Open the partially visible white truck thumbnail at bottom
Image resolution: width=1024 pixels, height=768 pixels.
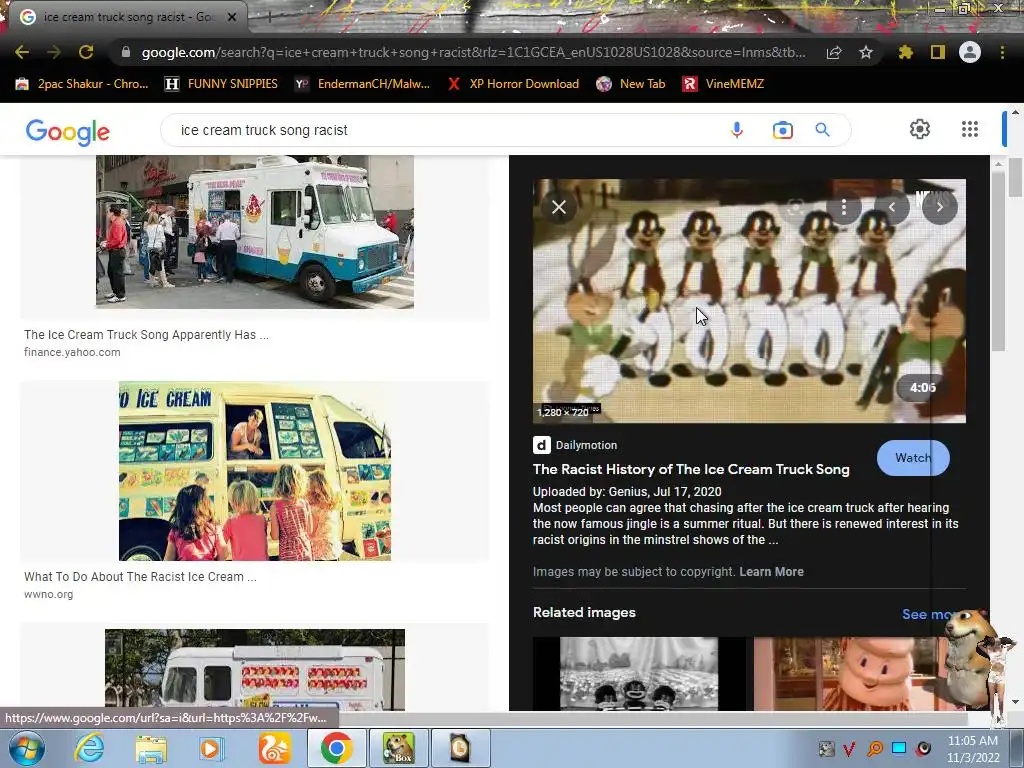tap(255, 670)
